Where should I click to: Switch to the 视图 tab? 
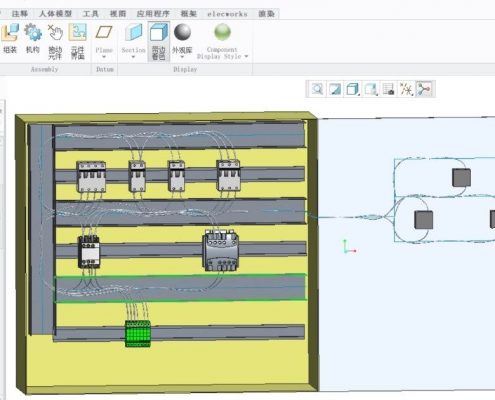tap(118, 14)
